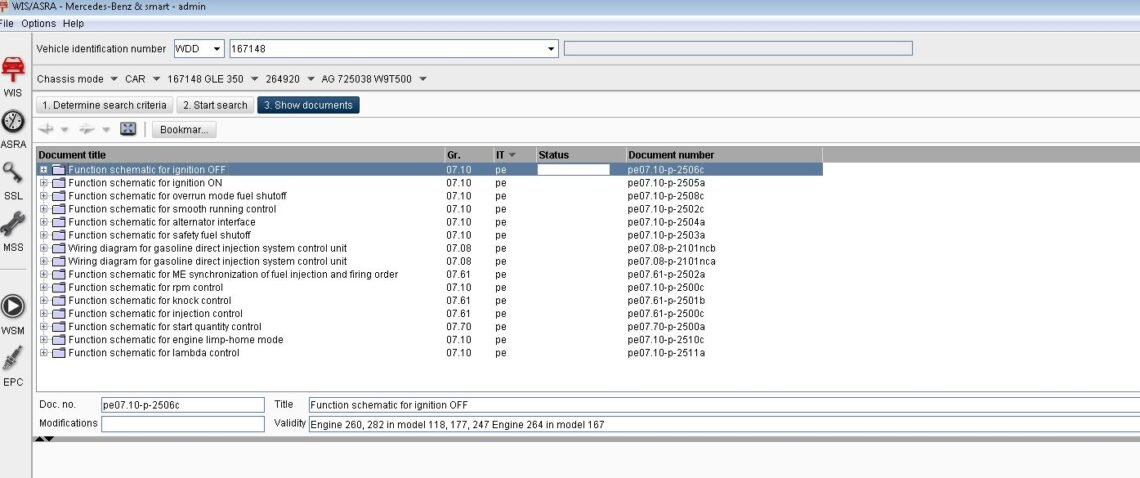
Task: Expand Function schematic for ignition ON
Action: point(44,183)
